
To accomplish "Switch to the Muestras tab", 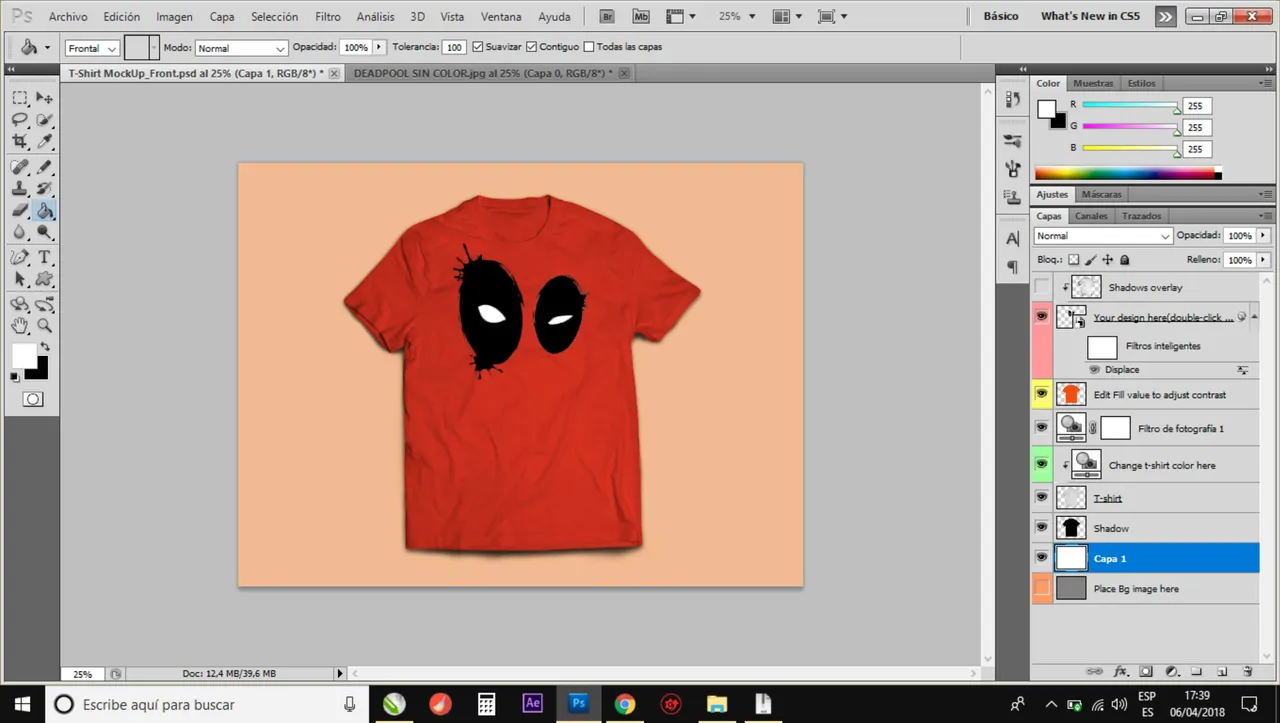I will tap(1093, 83).
